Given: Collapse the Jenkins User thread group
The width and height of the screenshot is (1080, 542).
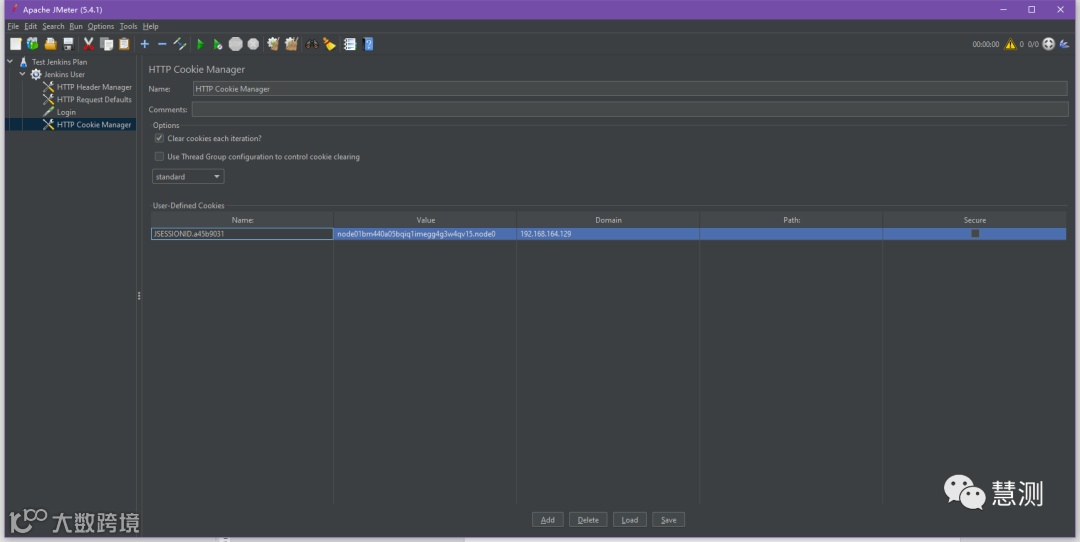Looking at the screenshot, I should (x=23, y=74).
